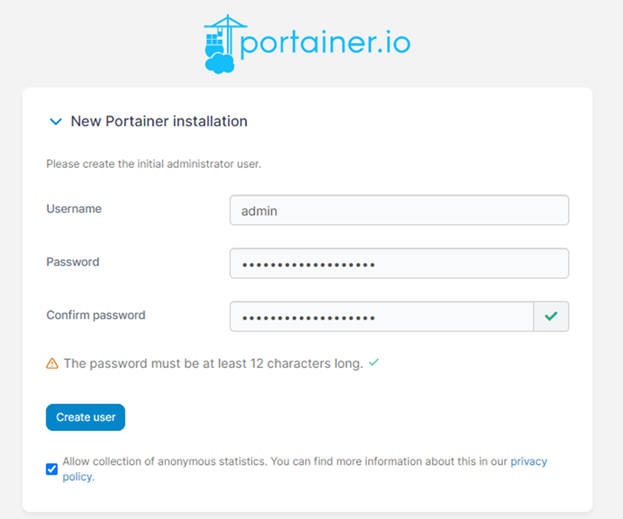Click into the Confirm password field
This screenshot has width=623, height=519.
pyautogui.click(x=381, y=317)
